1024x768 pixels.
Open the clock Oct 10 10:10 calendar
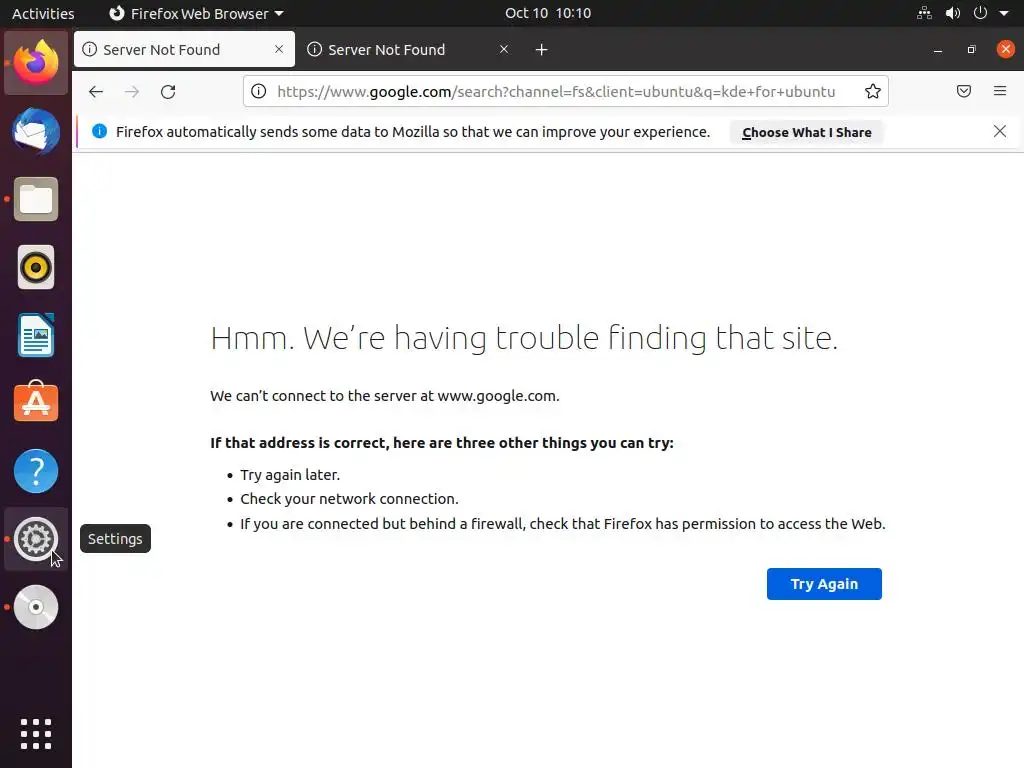[x=548, y=13]
